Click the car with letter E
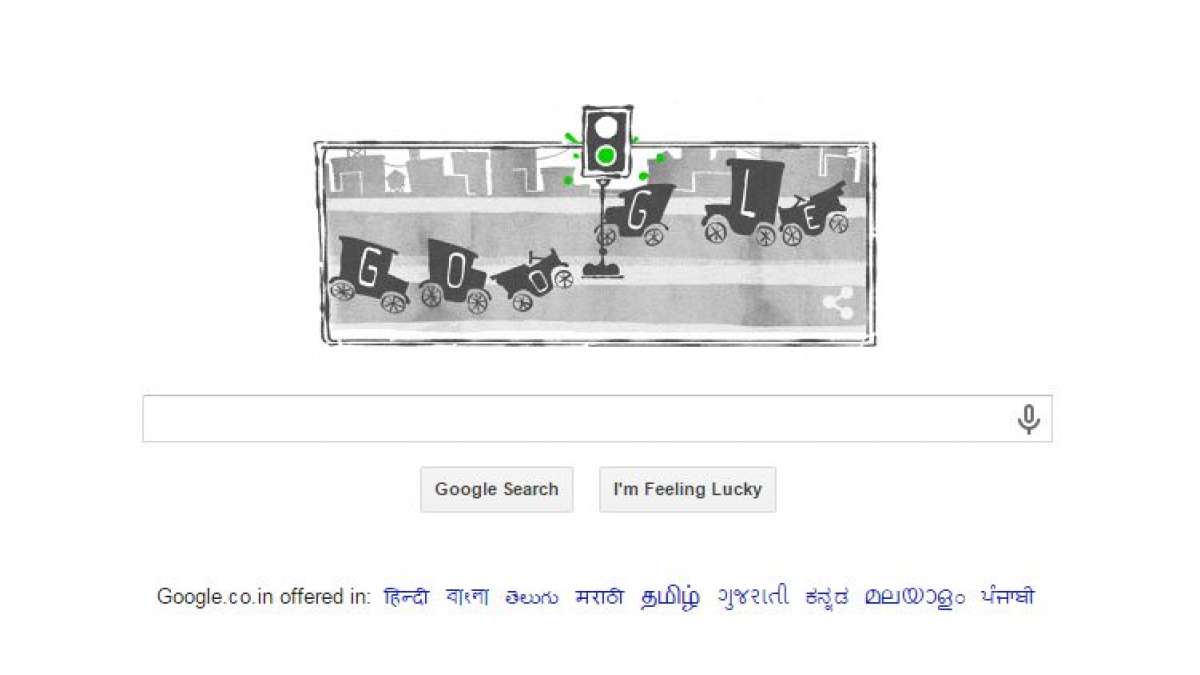This screenshot has height=675, width=1200. [x=813, y=214]
